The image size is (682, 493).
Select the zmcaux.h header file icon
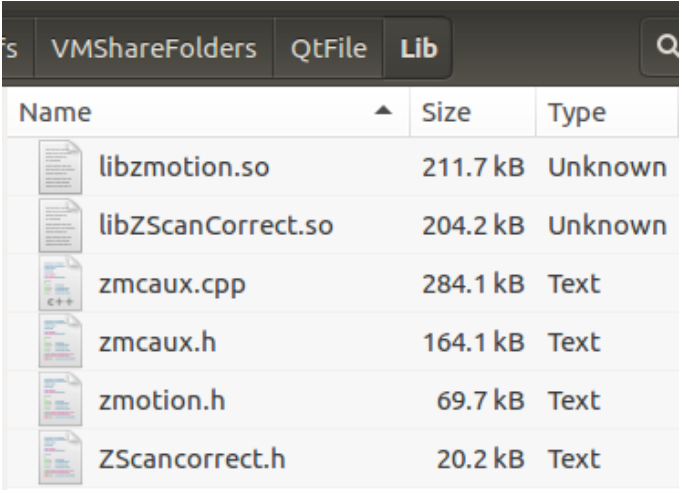coord(60,342)
